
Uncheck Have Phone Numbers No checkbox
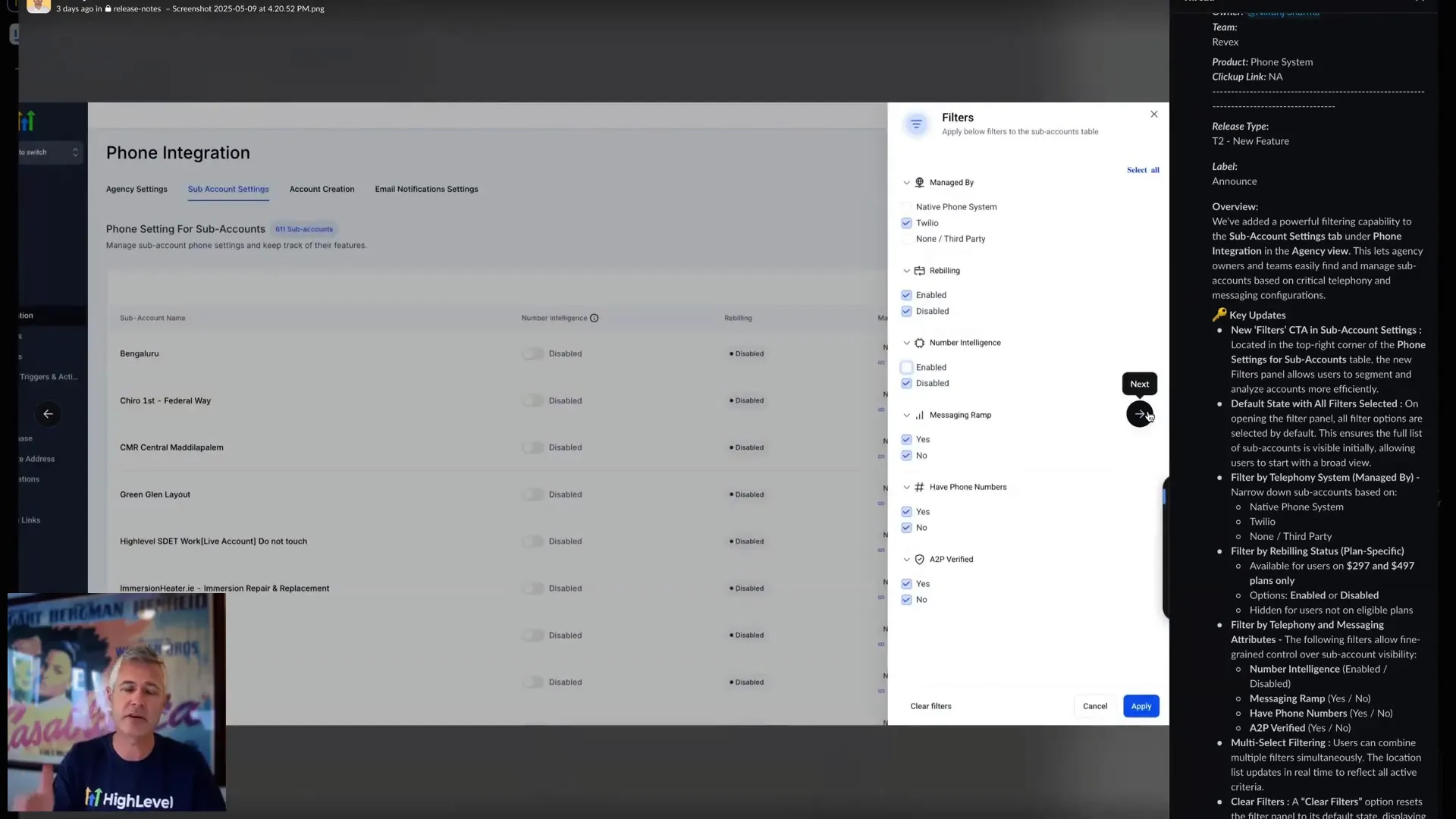pos(906,528)
